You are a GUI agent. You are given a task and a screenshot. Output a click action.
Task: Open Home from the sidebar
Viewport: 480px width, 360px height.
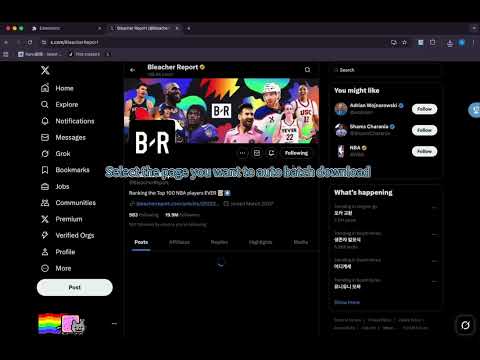point(57,88)
